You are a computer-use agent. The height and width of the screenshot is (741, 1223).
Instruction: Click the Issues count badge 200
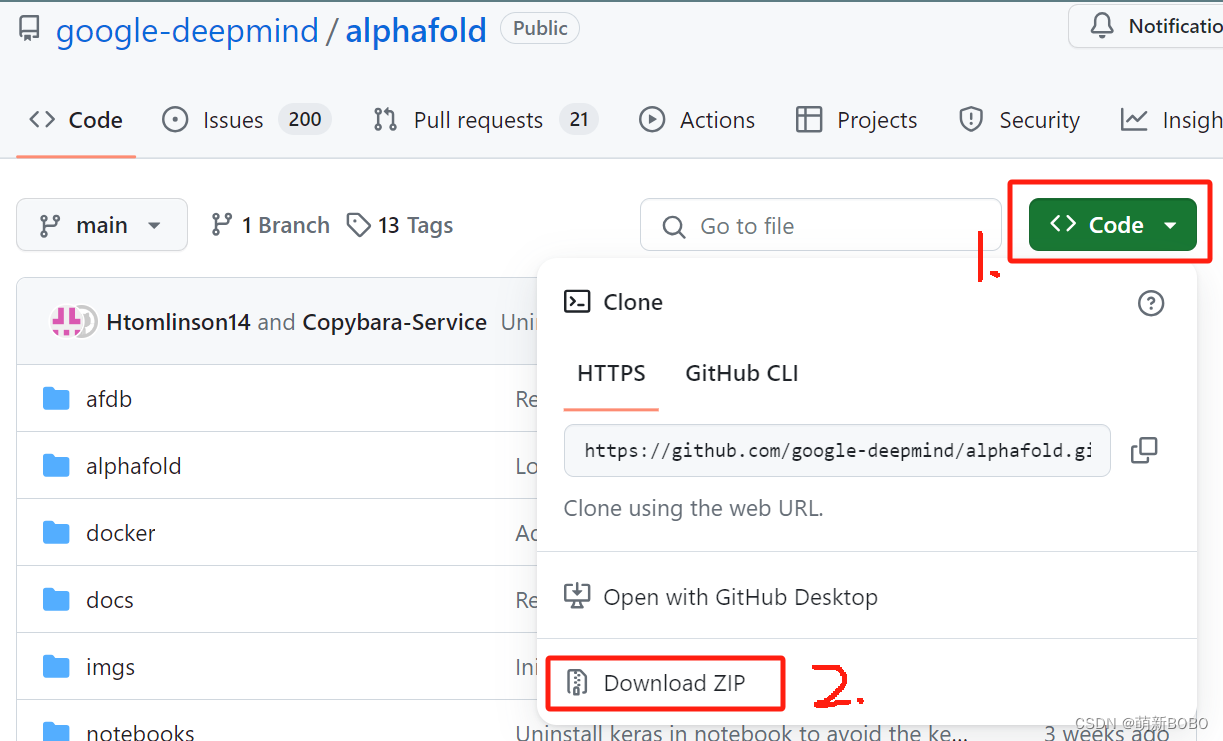(305, 120)
